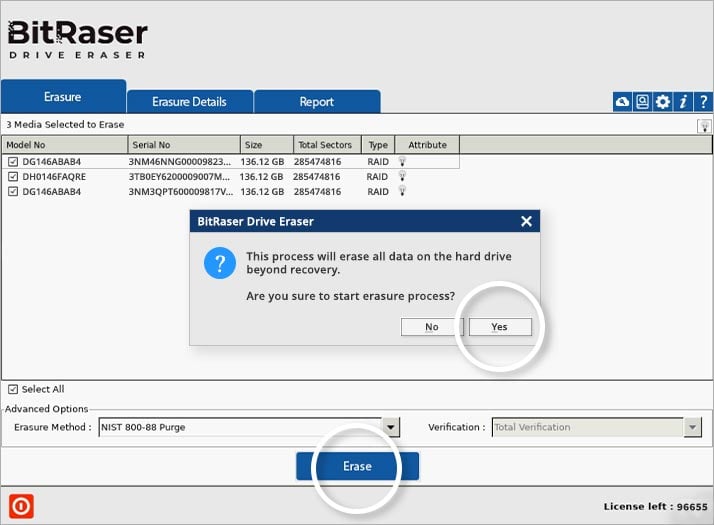Uncheck drive with serial 3NM3QPT600009817V
The width and height of the screenshot is (714, 525).
[x=13, y=192]
